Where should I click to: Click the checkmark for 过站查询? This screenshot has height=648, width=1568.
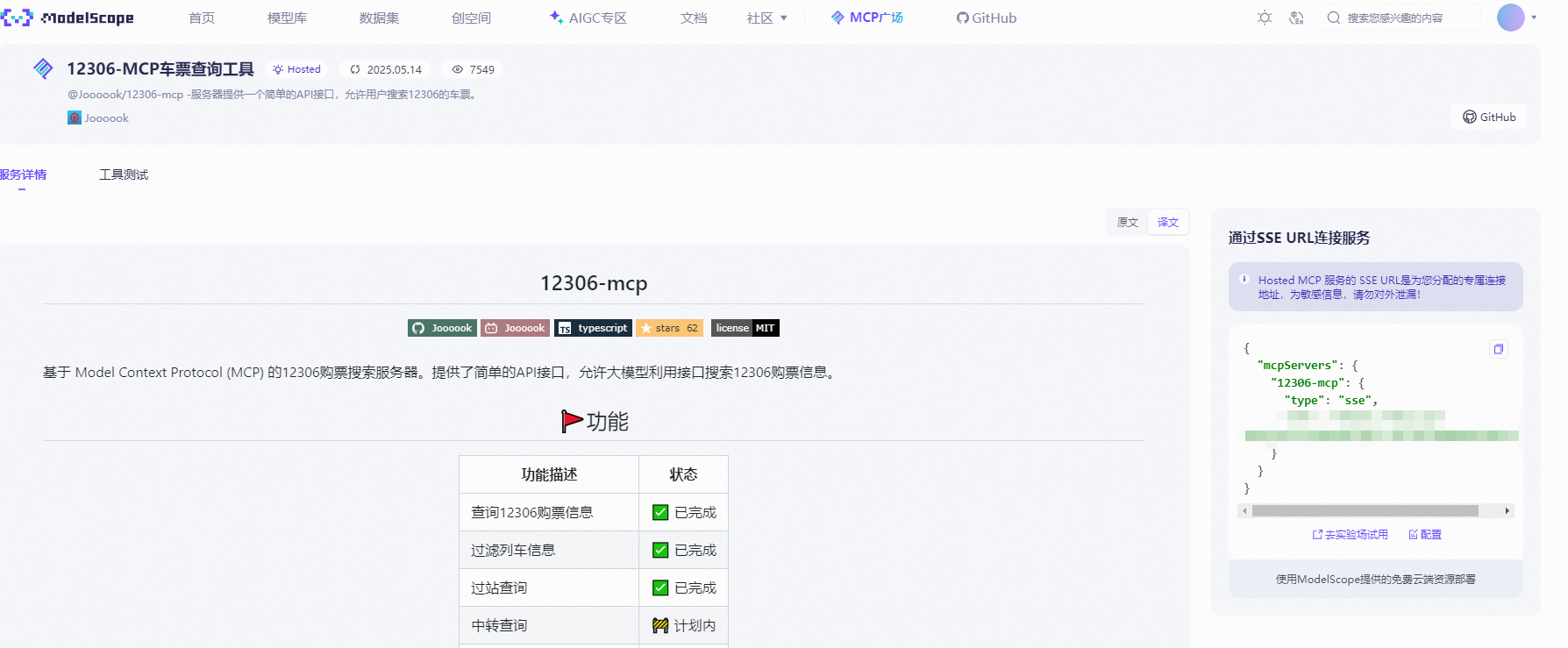point(660,587)
